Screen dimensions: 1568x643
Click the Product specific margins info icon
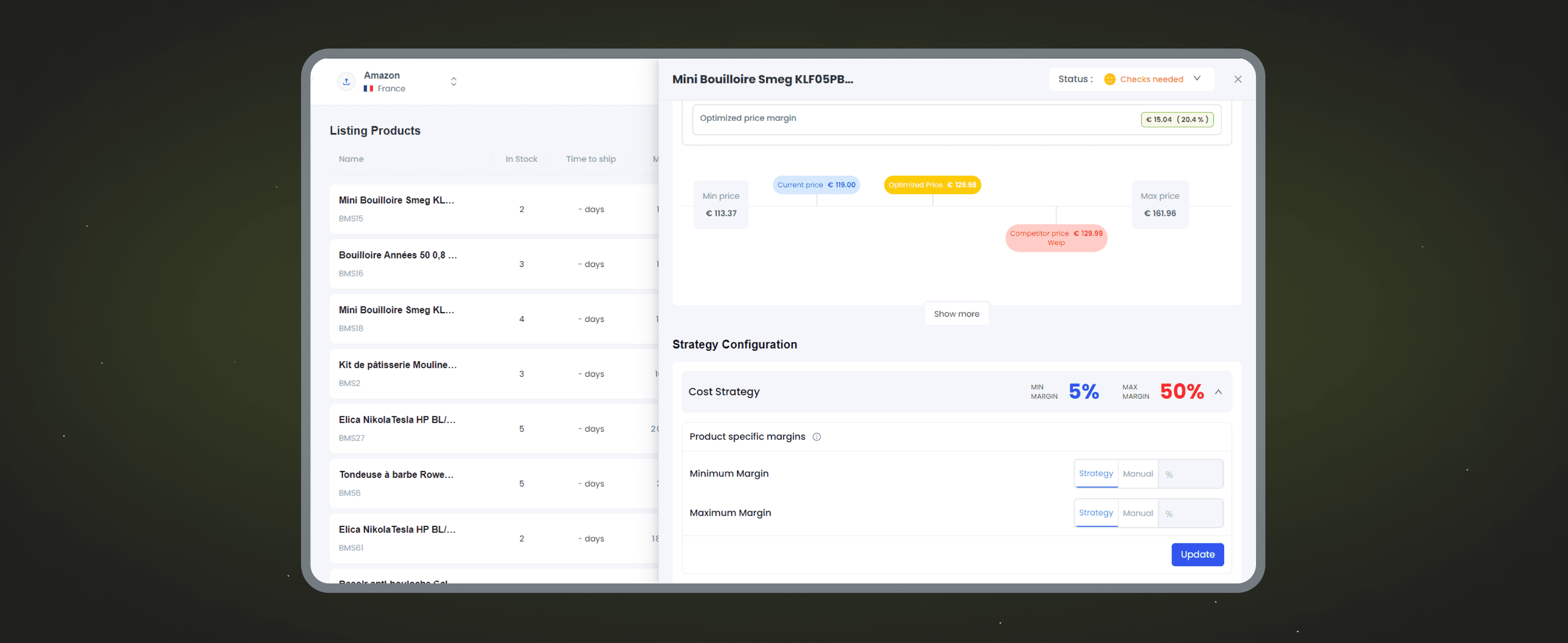[x=816, y=437]
